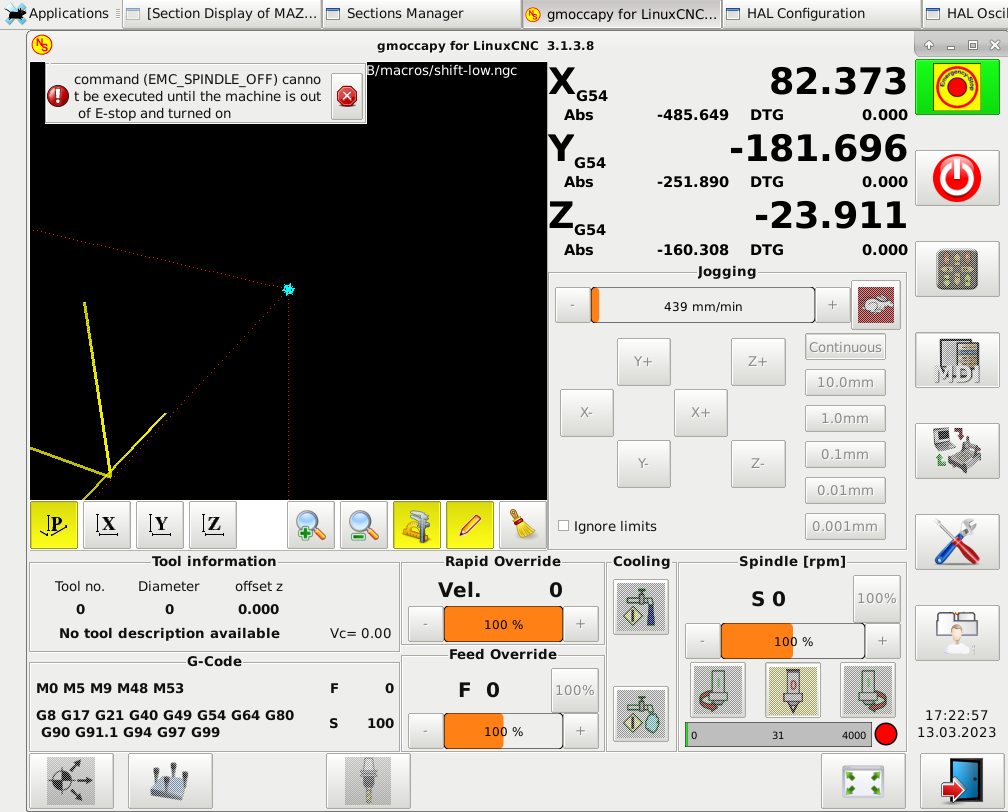Start spindle in reverse direction
1008x812 pixels.
(718, 690)
